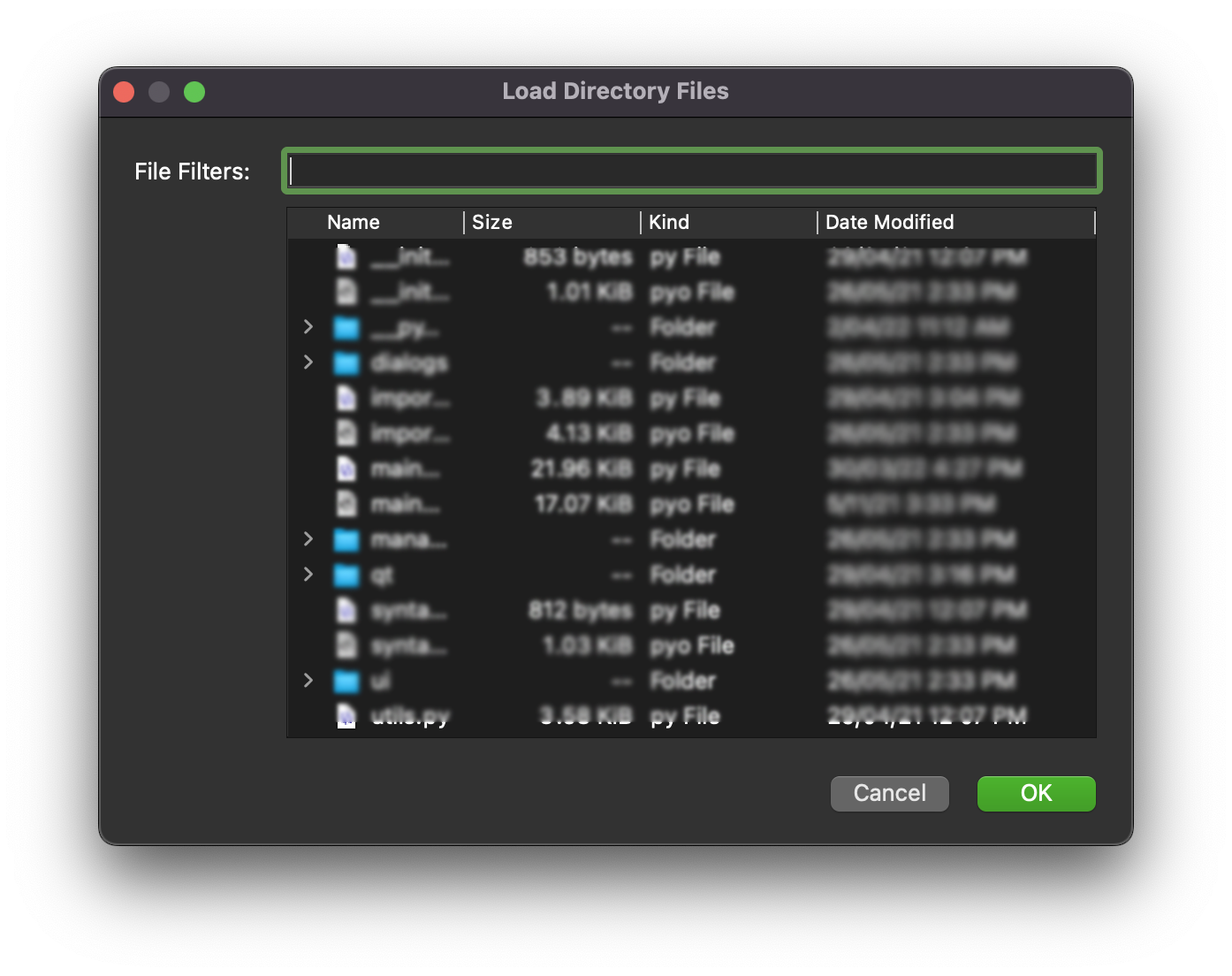The height and width of the screenshot is (976, 1232).
Task: Click the file icon of the 17.07 KiB main... pyo file
Action: pos(346,504)
